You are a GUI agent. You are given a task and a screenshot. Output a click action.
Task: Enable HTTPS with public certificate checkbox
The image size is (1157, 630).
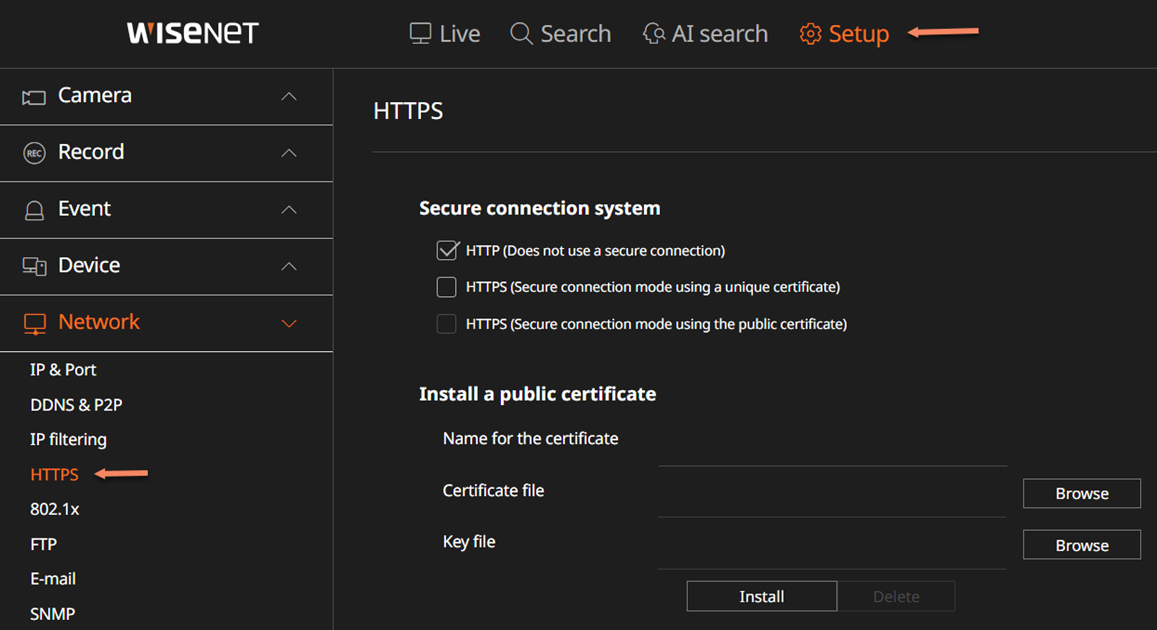pyautogui.click(x=447, y=324)
